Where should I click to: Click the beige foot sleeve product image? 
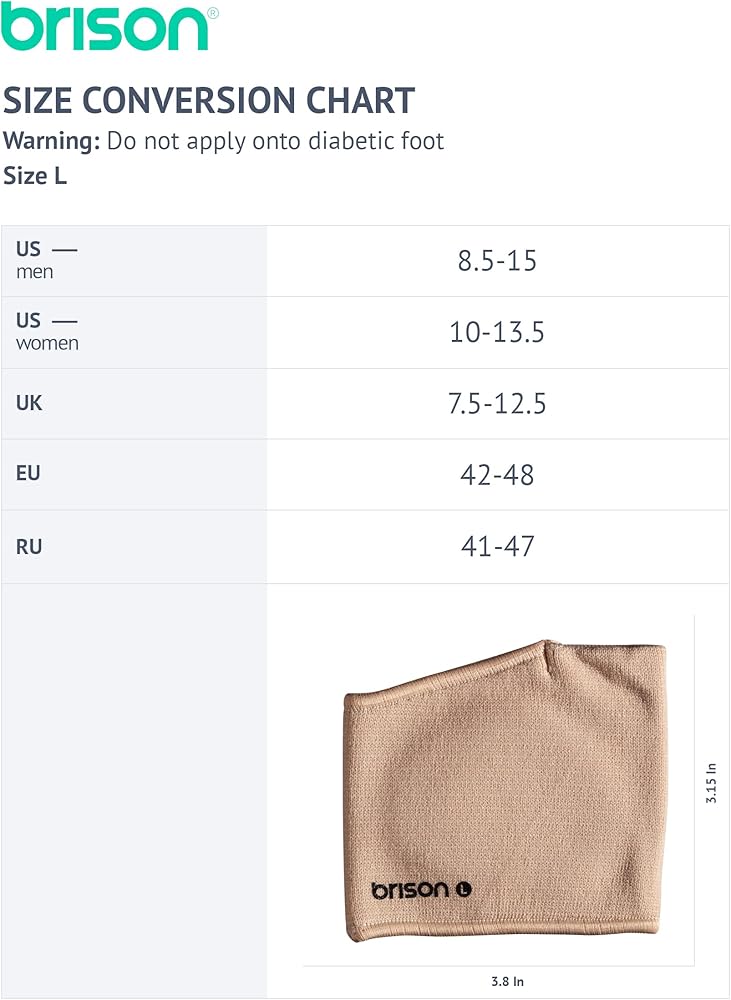click(505, 790)
